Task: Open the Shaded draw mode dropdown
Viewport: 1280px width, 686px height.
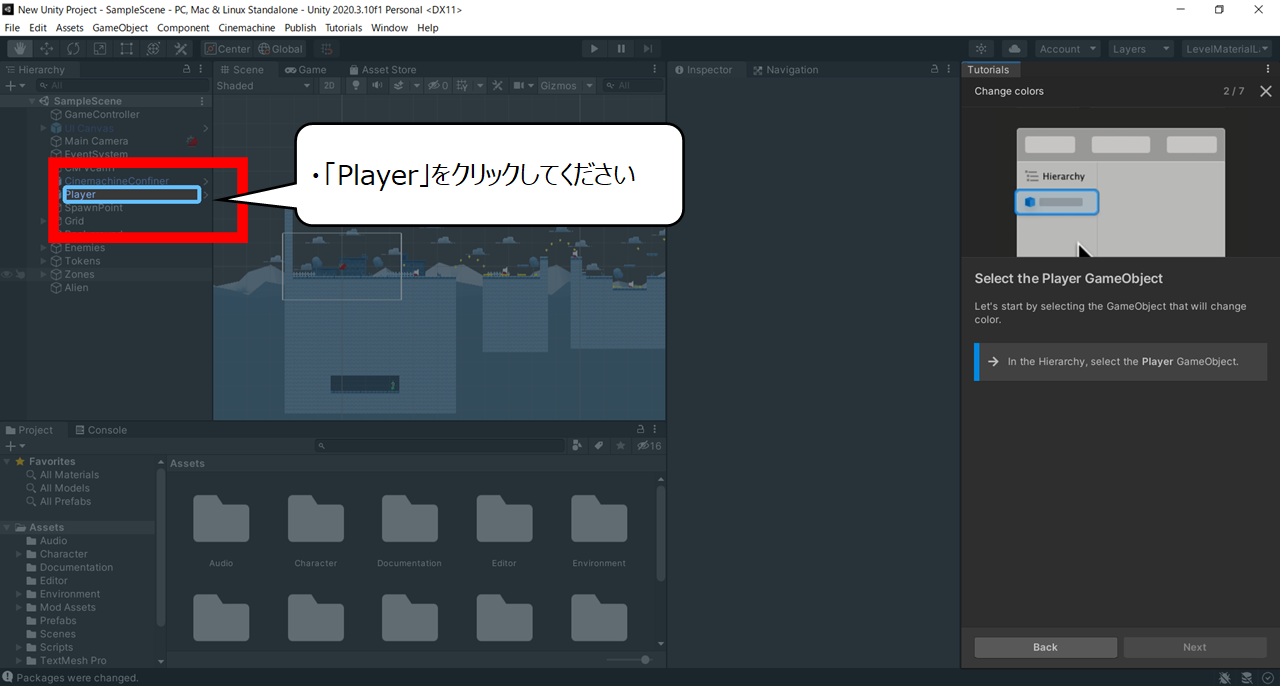Action: click(264, 86)
